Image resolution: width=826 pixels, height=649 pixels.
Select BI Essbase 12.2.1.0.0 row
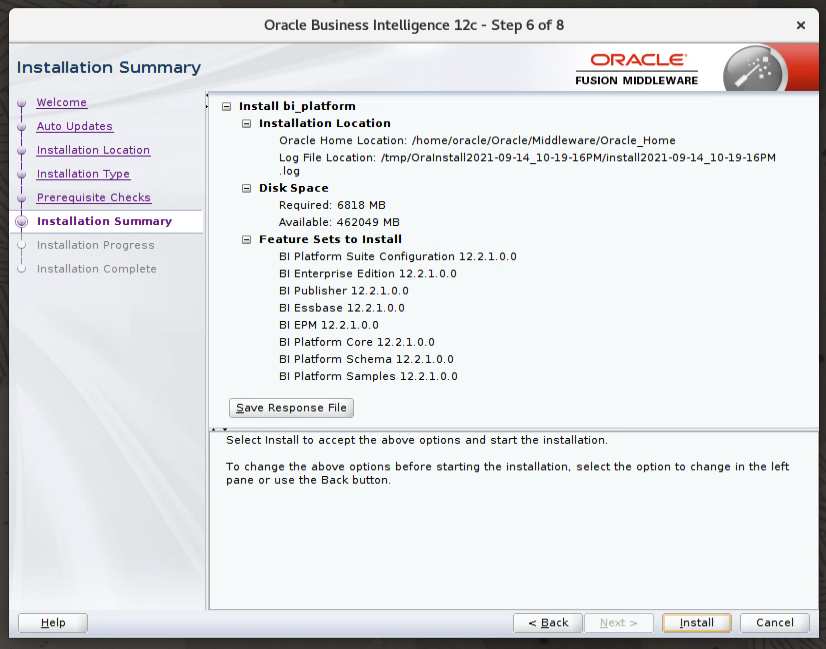point(341,308)
